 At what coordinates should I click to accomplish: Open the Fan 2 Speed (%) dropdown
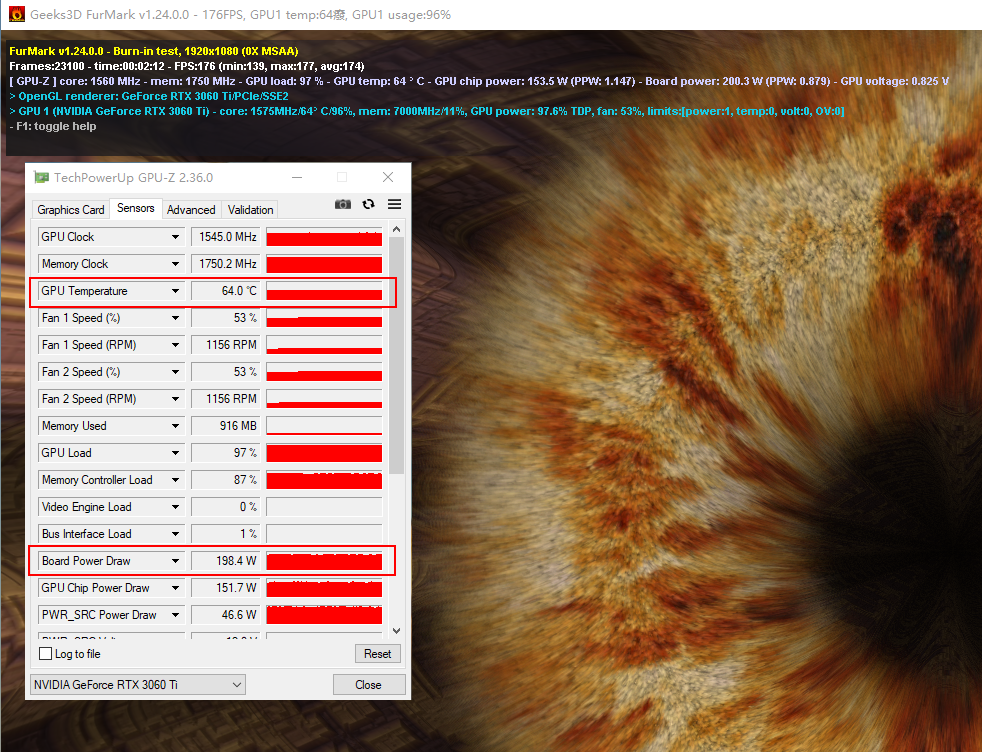tap(175, 372)
